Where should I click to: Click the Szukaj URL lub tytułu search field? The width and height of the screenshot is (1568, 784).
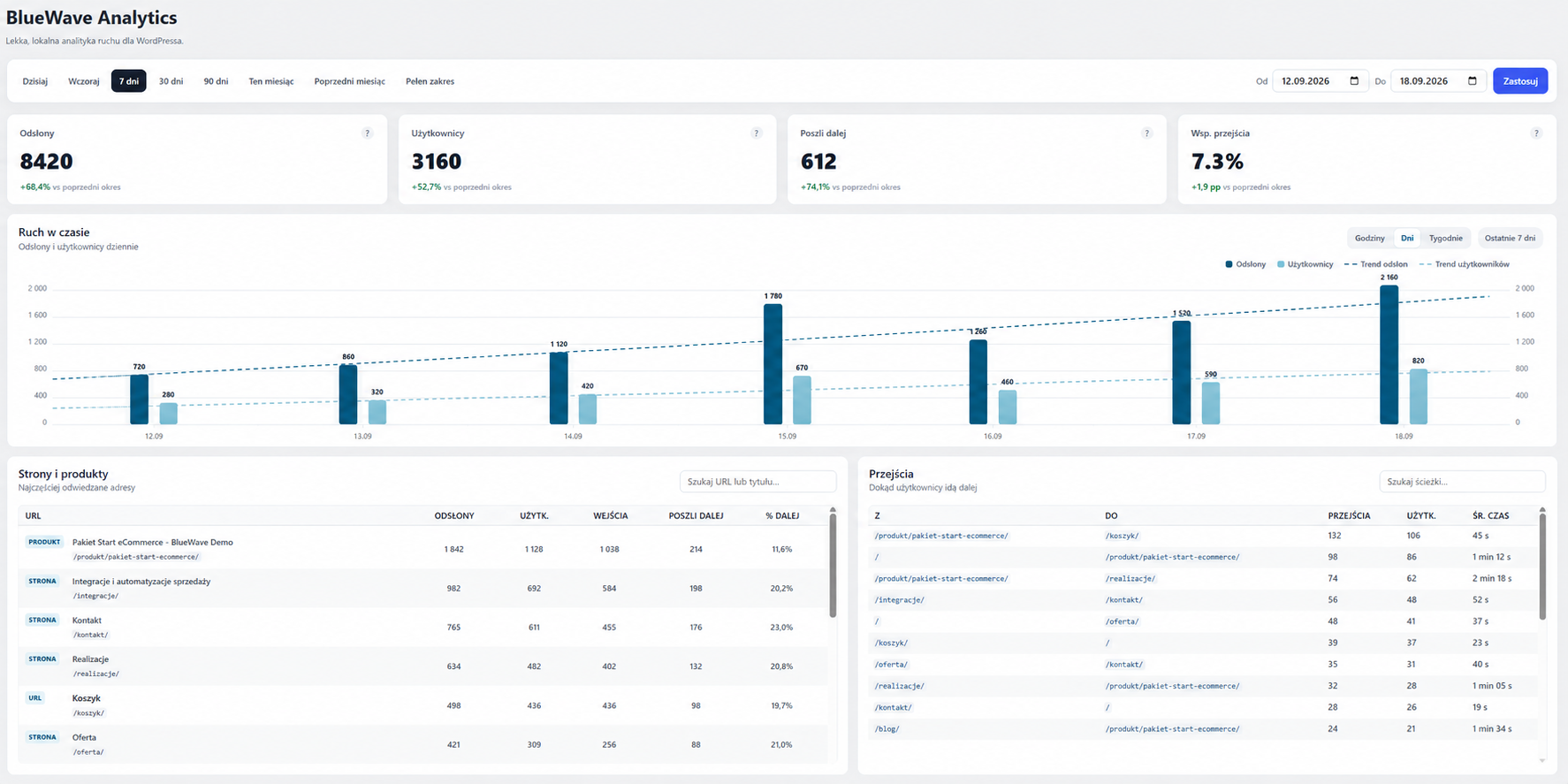pos(757,482)
